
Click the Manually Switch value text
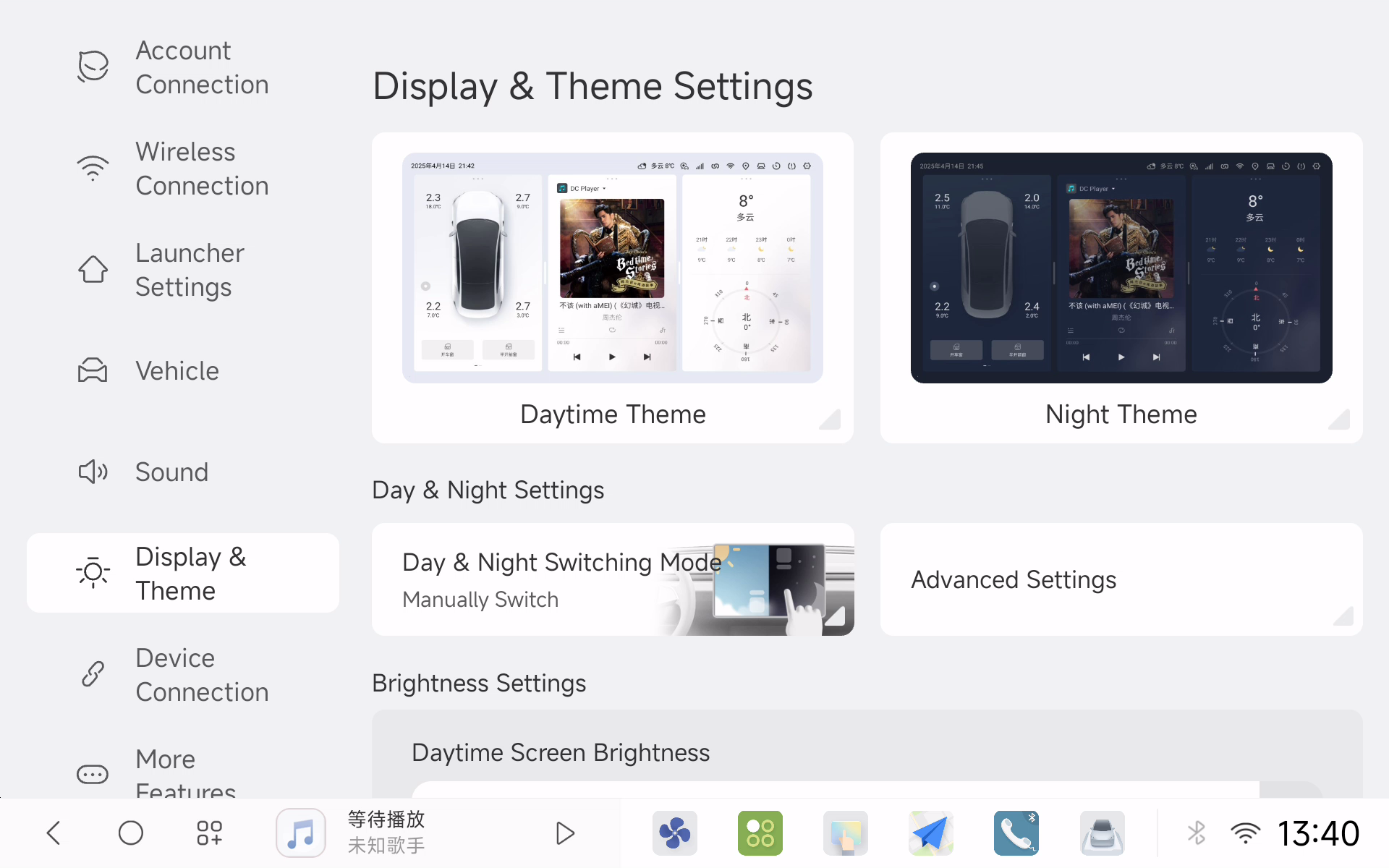click(480, 600)
